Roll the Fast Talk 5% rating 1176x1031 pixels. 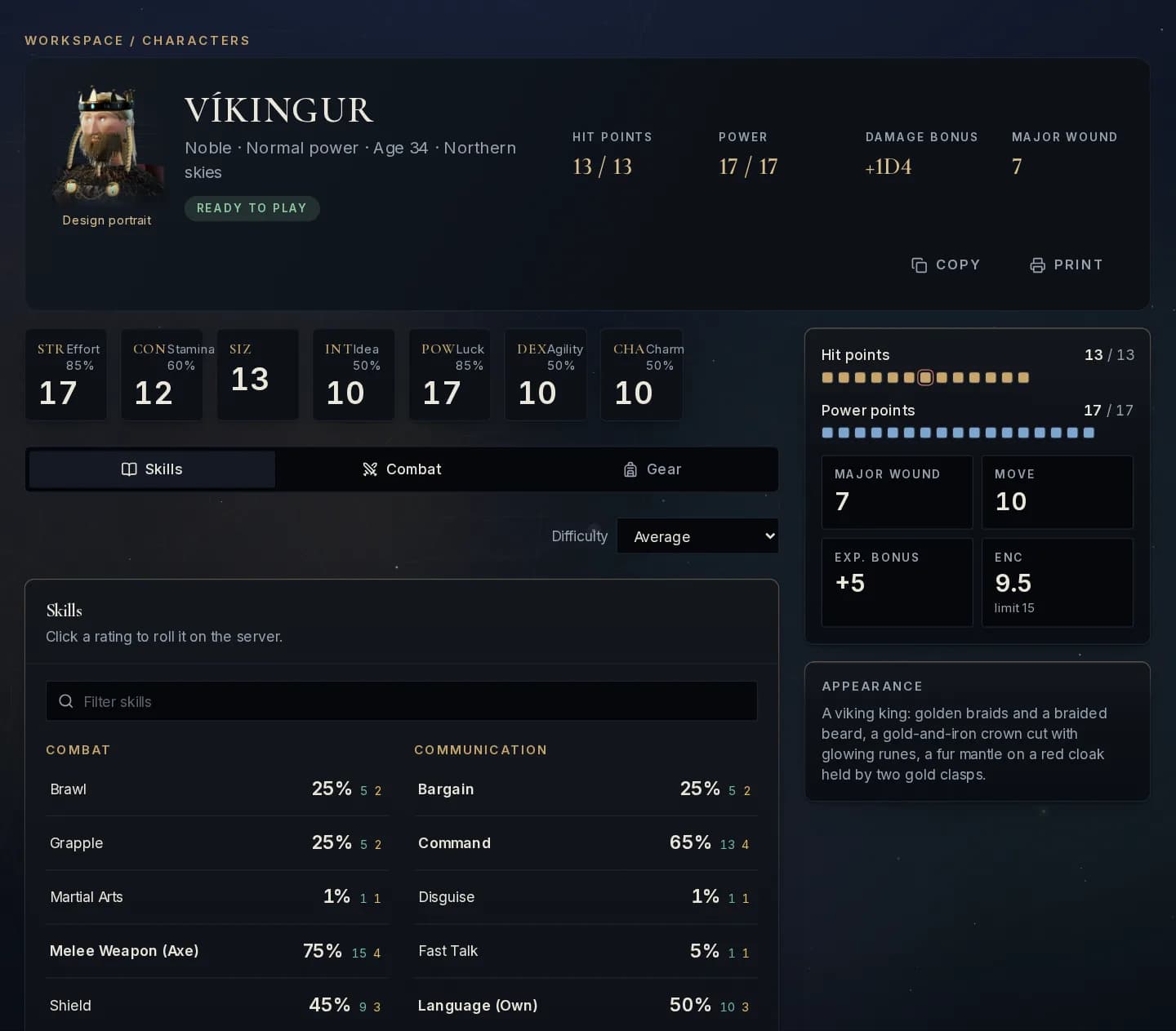705,951
